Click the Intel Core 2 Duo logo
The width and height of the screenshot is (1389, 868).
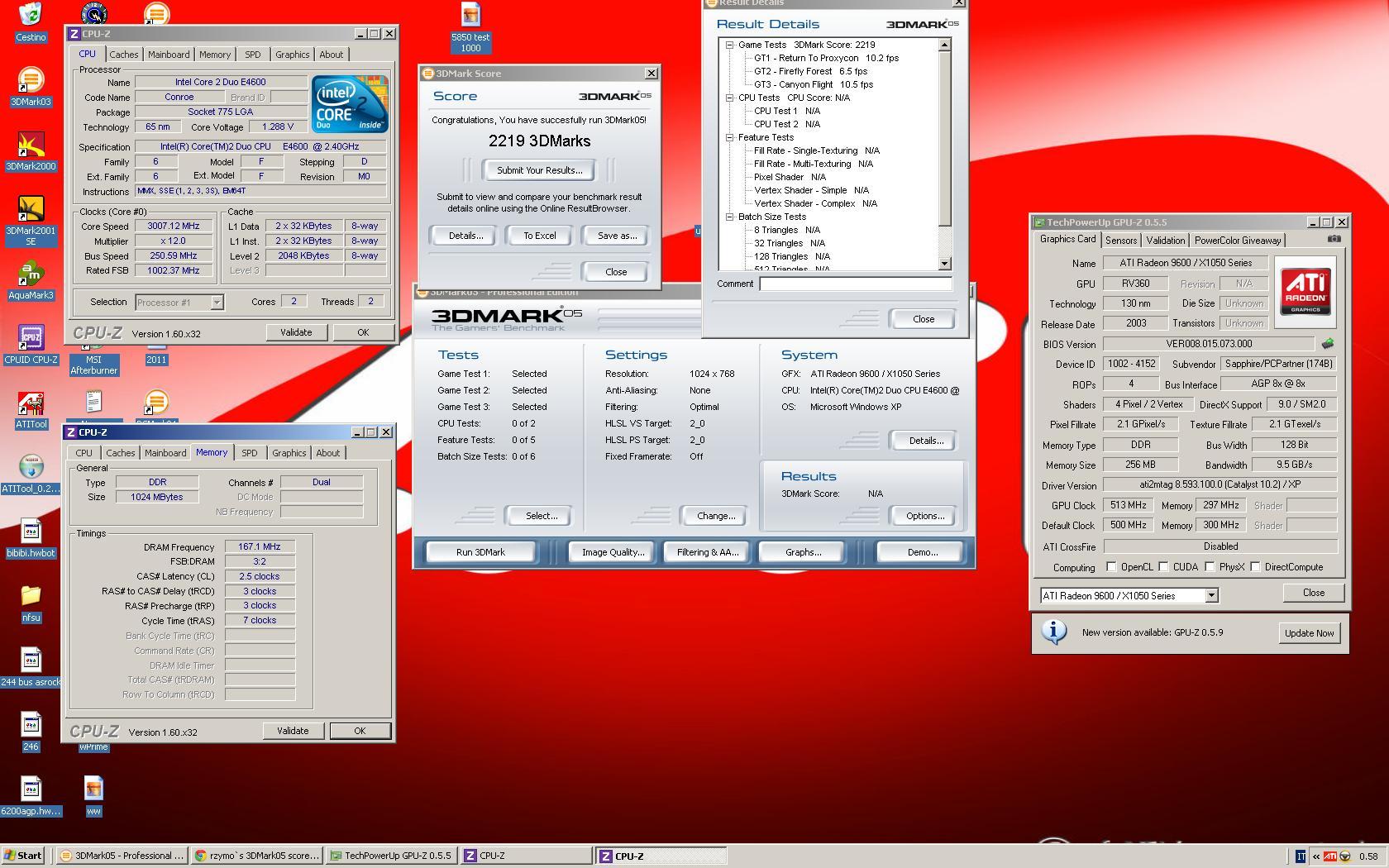[x=350, y=103]
